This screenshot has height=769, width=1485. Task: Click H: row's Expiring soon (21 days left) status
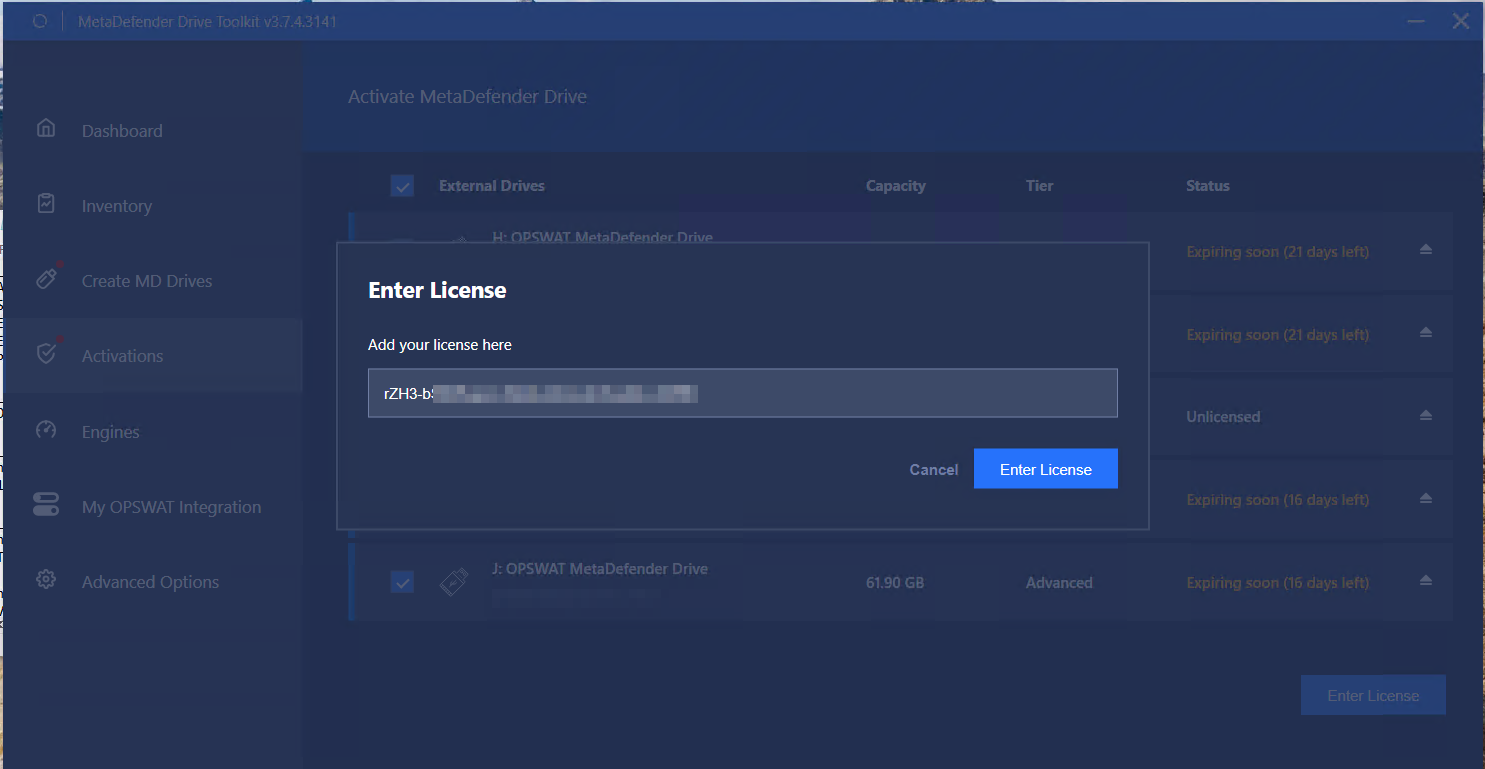point(1277,252)
